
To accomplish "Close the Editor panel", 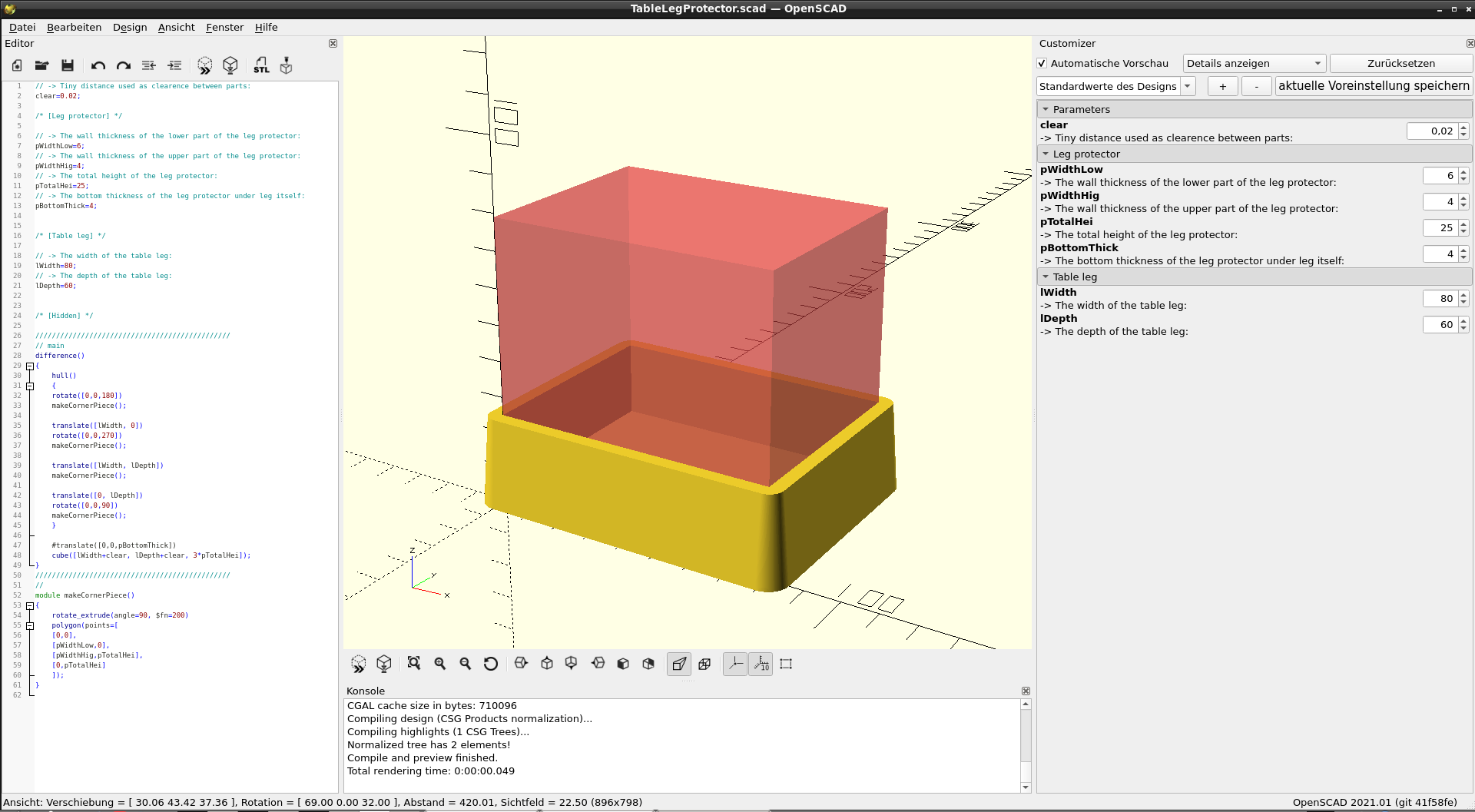I will pyautogui.click(x=333, y=44).
